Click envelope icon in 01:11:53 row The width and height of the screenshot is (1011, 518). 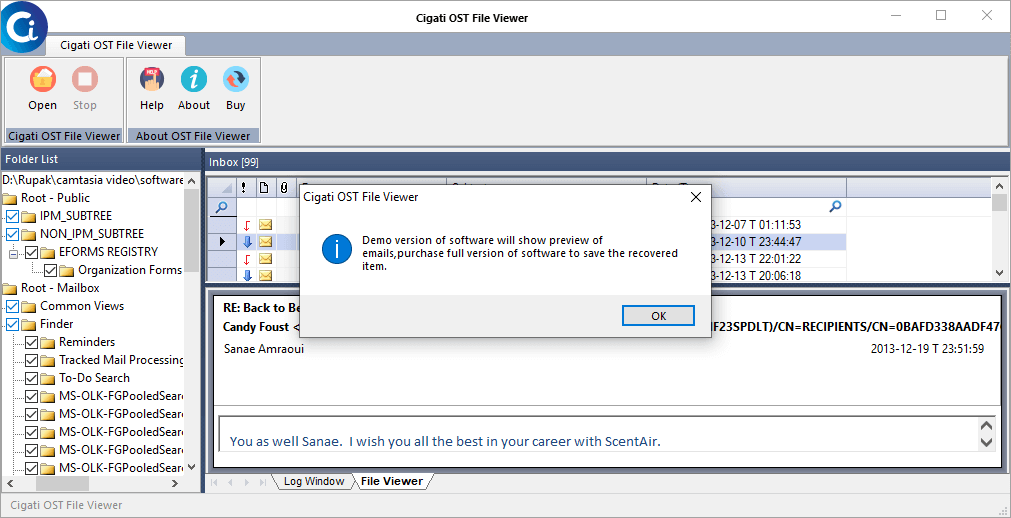tap(266, 225)
